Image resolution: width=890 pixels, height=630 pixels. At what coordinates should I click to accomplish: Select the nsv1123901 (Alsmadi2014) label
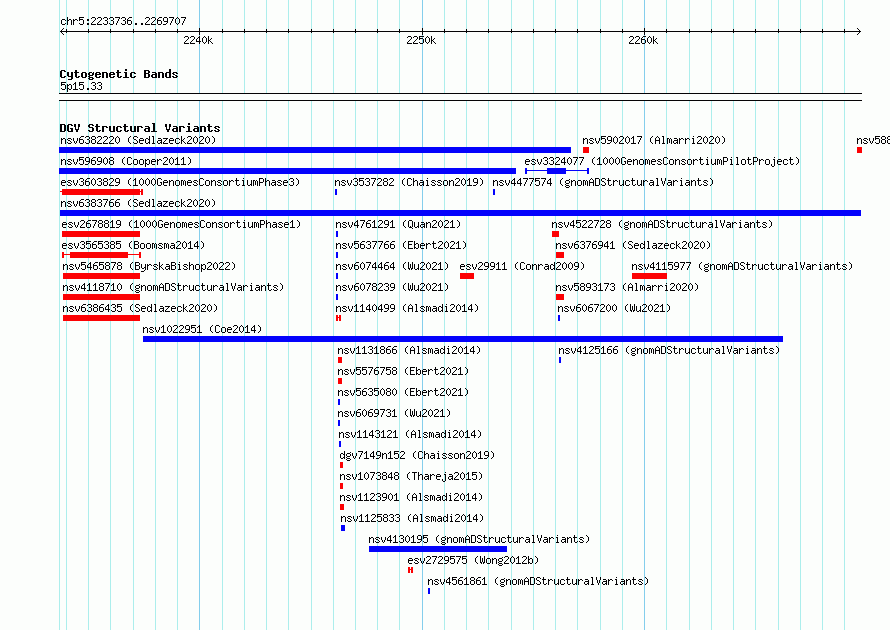[411, 497]
